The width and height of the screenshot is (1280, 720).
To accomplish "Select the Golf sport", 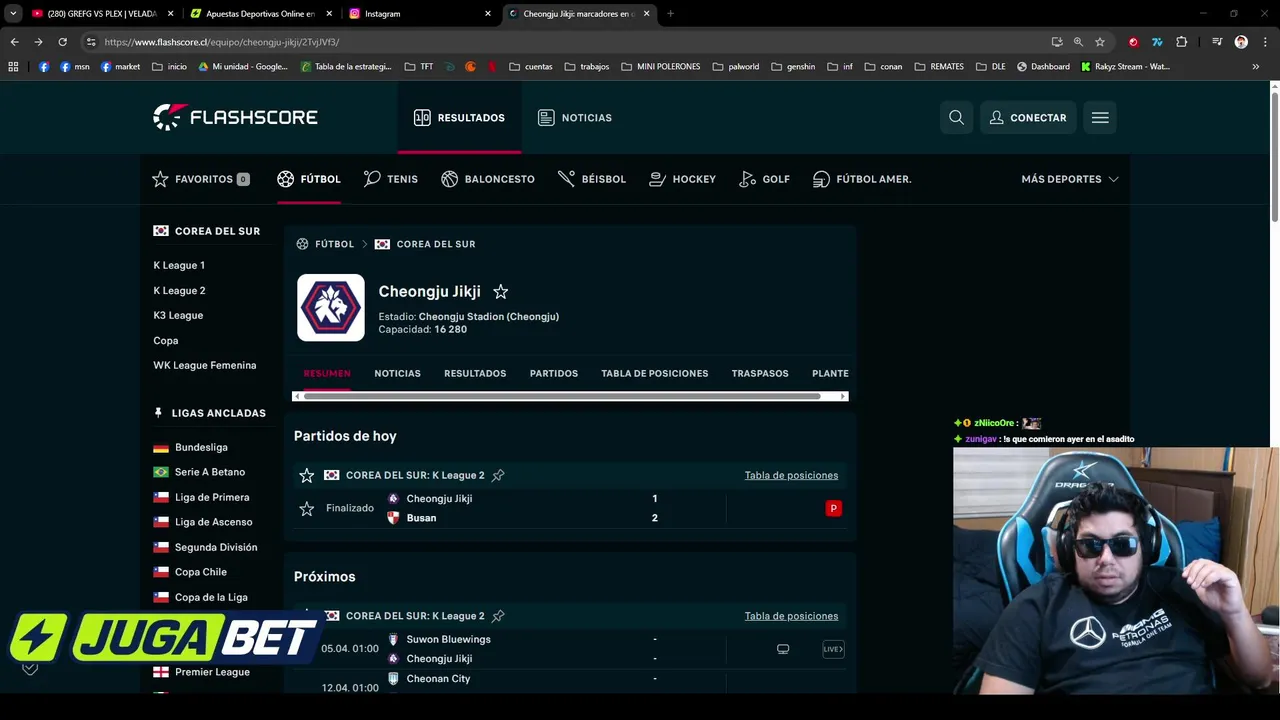I will coord(765,179).
